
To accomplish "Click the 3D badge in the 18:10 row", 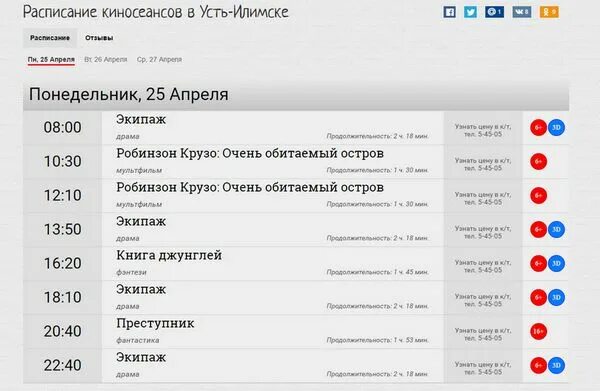I will 556,298.
